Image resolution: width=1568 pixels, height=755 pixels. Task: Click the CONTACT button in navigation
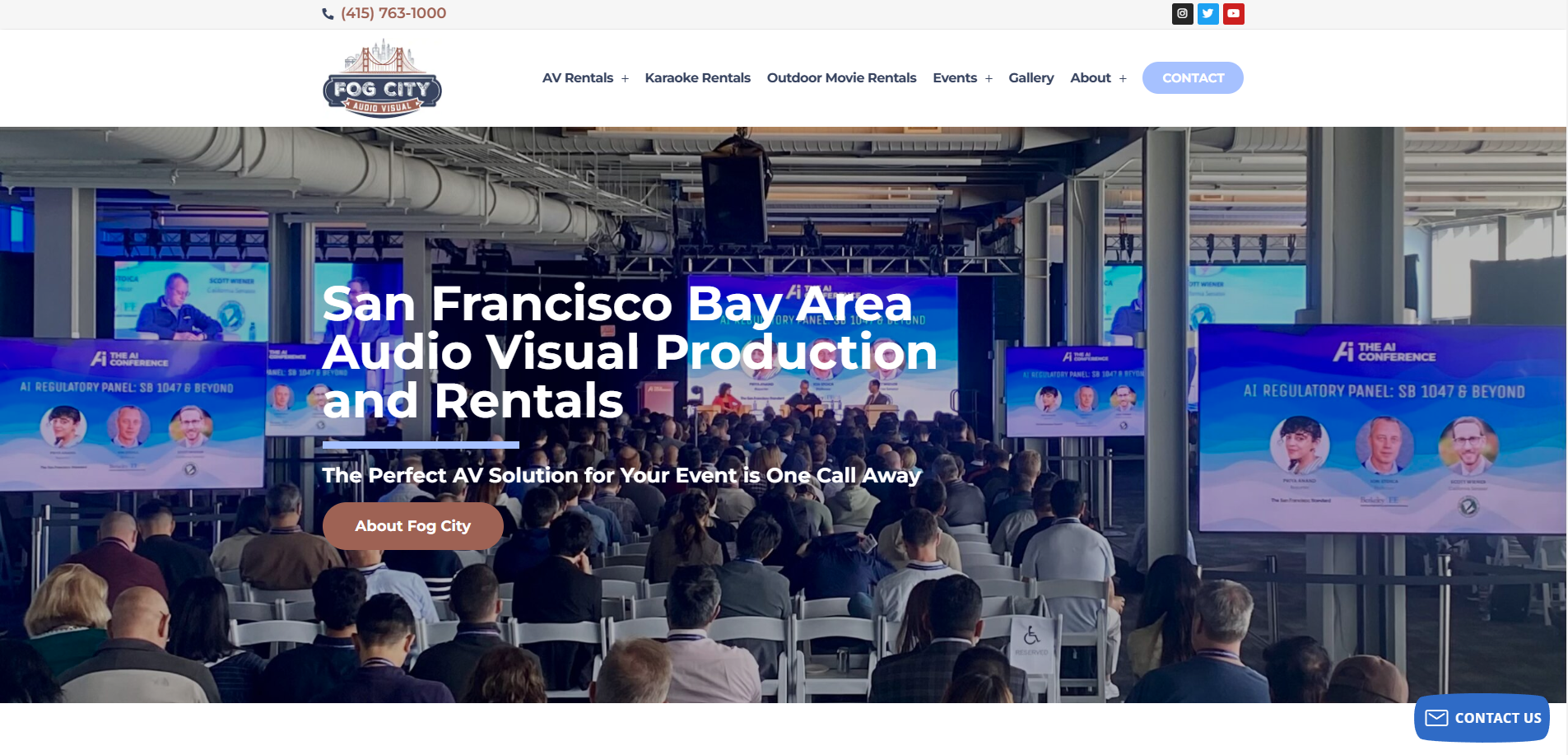(1193, 77)
